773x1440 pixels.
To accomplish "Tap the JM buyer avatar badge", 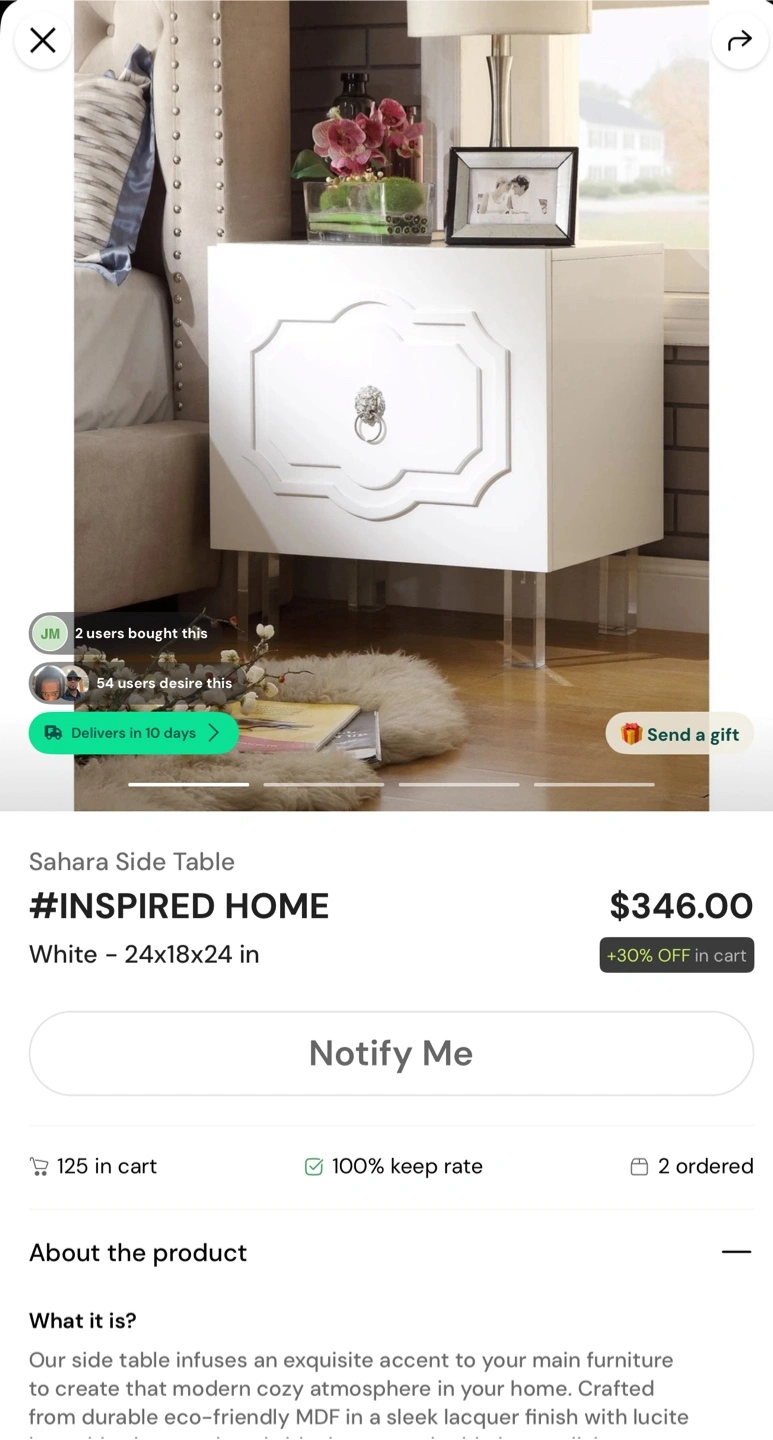I will (x=49, y=633).
